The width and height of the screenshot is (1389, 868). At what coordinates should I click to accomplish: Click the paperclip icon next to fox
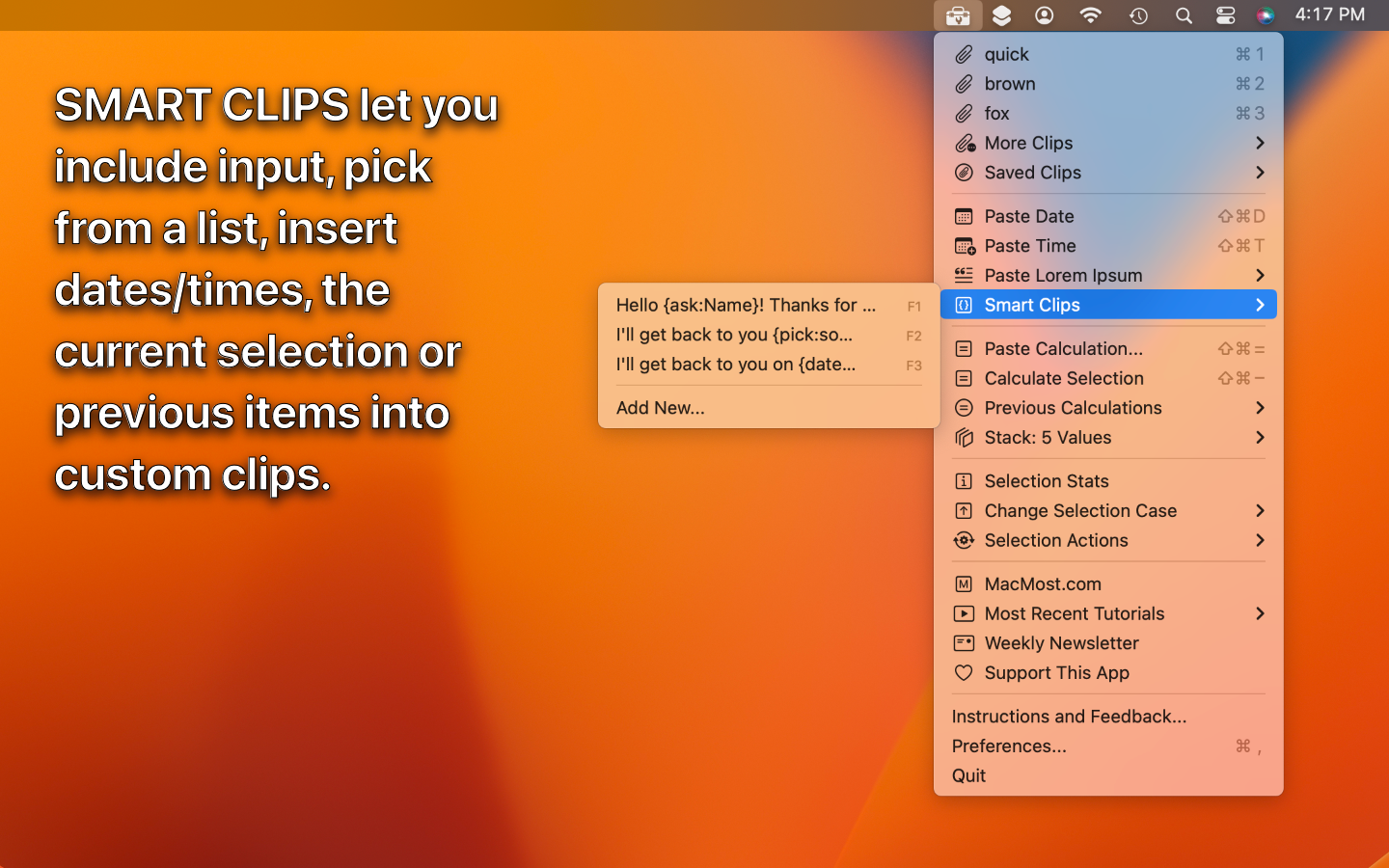(964, 114)
